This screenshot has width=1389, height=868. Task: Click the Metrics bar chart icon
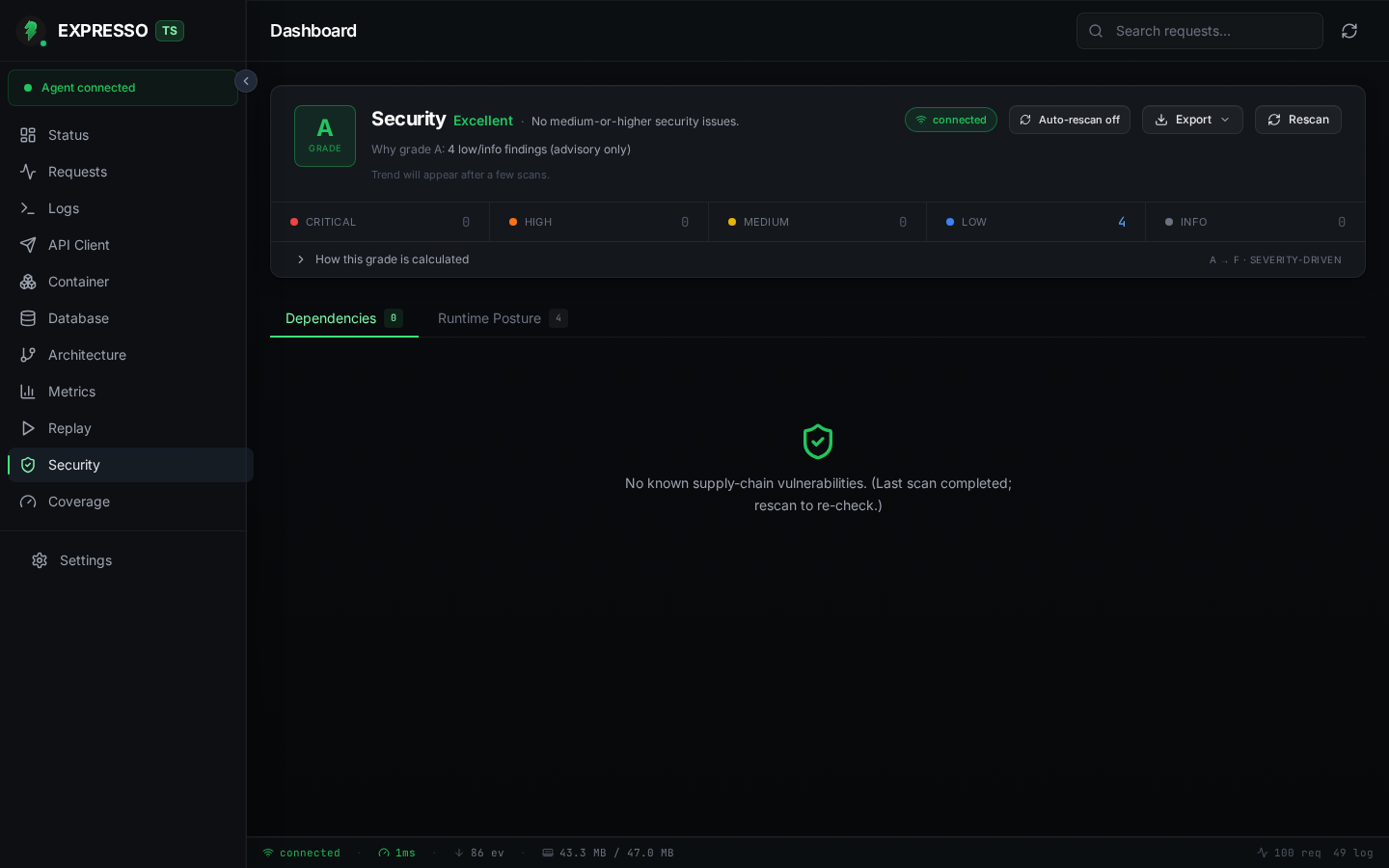pyautogui.click(x=28, y=392)
